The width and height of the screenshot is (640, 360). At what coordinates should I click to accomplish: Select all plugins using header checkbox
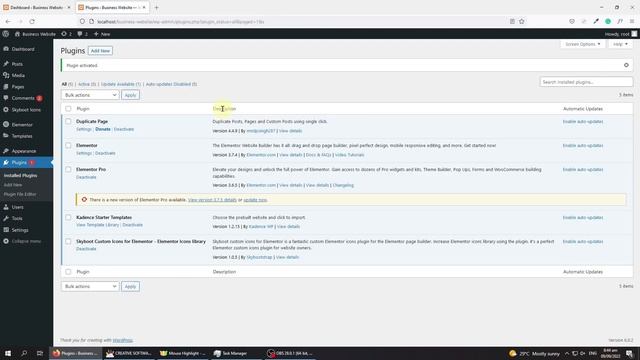click(x=68, y=109)
